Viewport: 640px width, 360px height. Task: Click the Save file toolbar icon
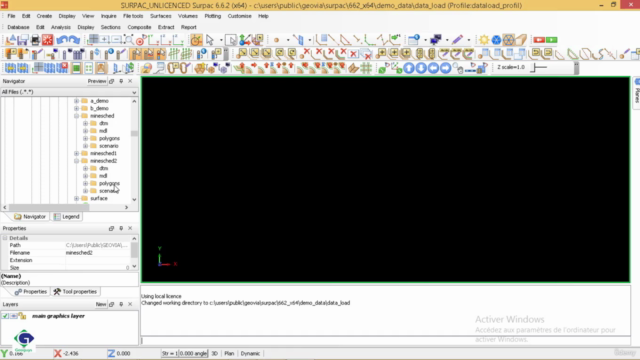click(x=23, y=40)
